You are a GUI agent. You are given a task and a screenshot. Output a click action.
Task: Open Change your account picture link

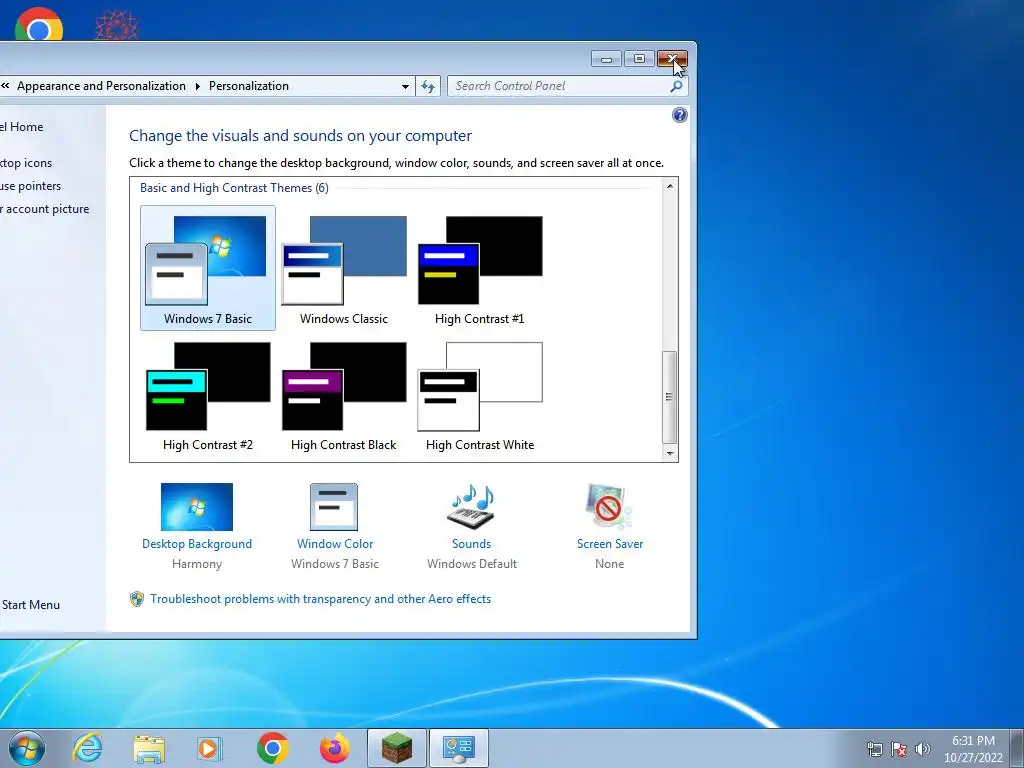point(44,209)
